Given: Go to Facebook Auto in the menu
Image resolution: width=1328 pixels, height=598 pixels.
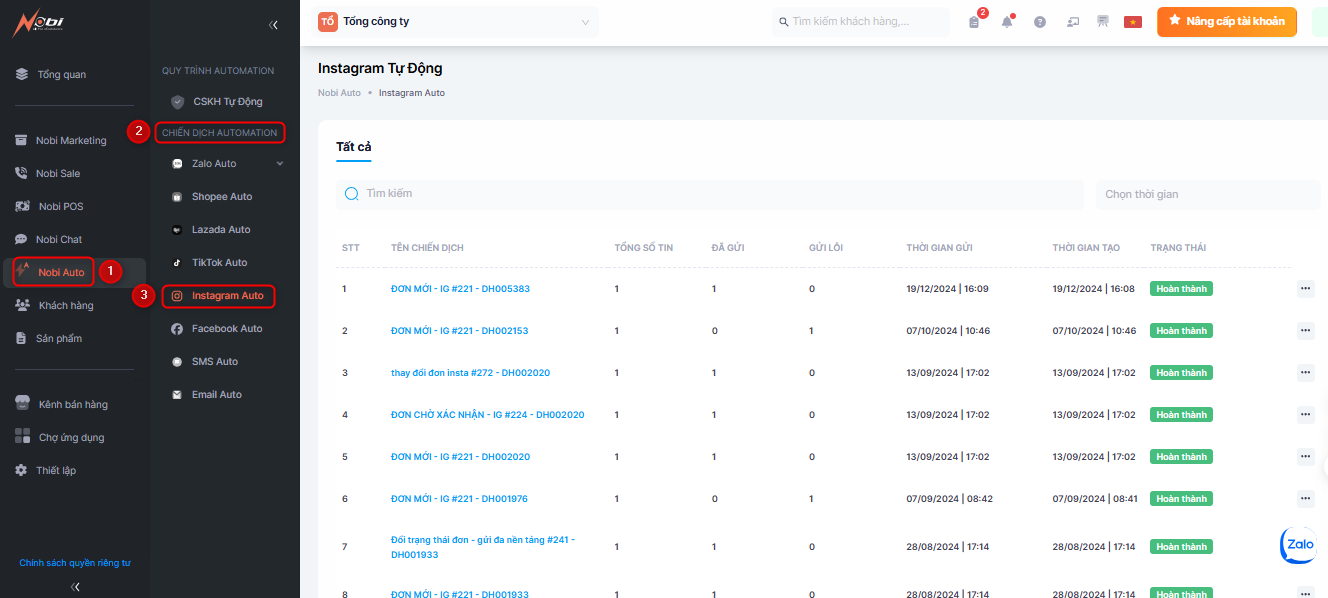Looking at the screenshot, I should click(226, 329).
